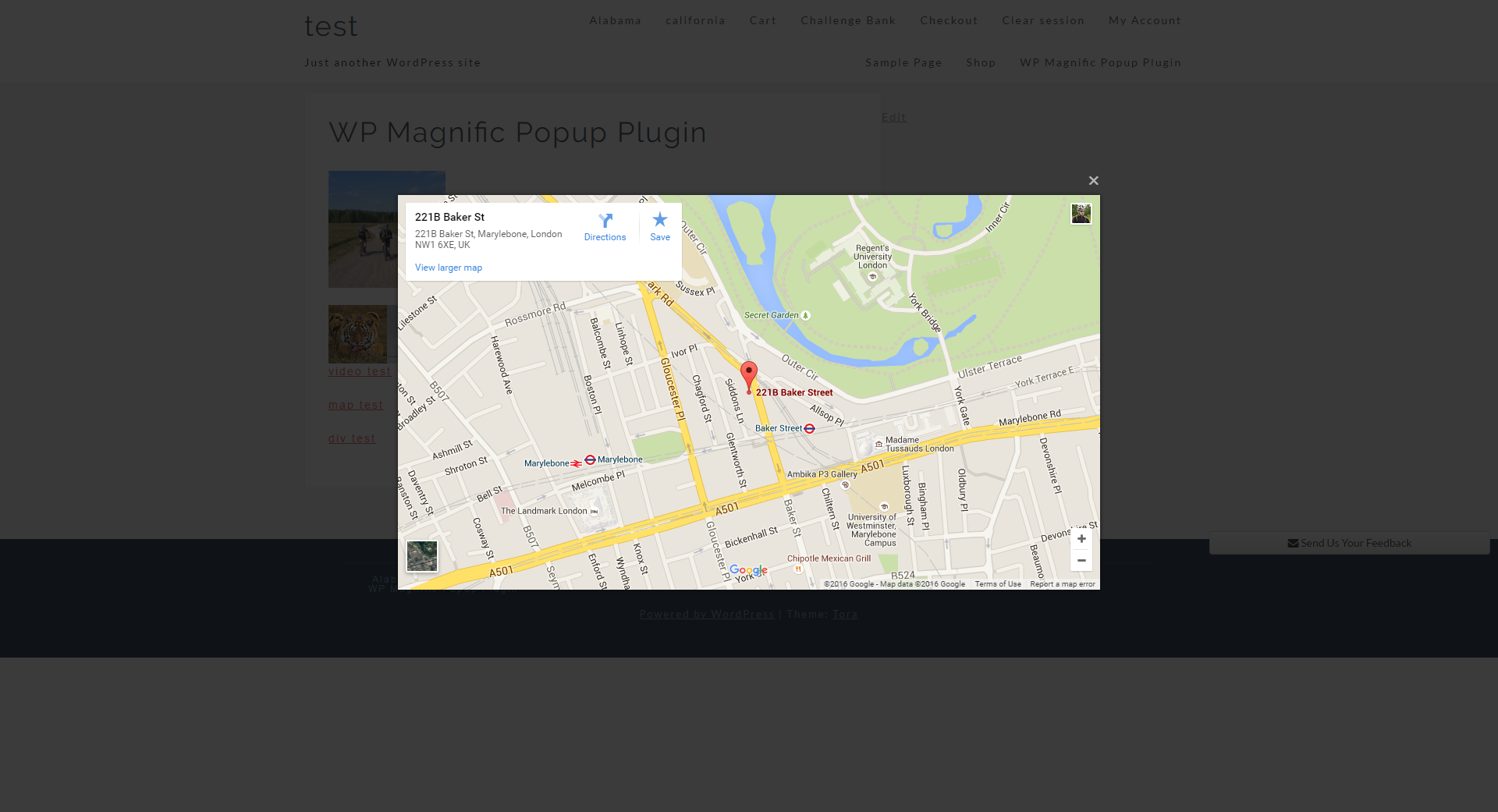Image resolution: width=1498 pixels, height=812 pixels.
Task: Click the Directions icon in map card
Action: tap(605, 221)
